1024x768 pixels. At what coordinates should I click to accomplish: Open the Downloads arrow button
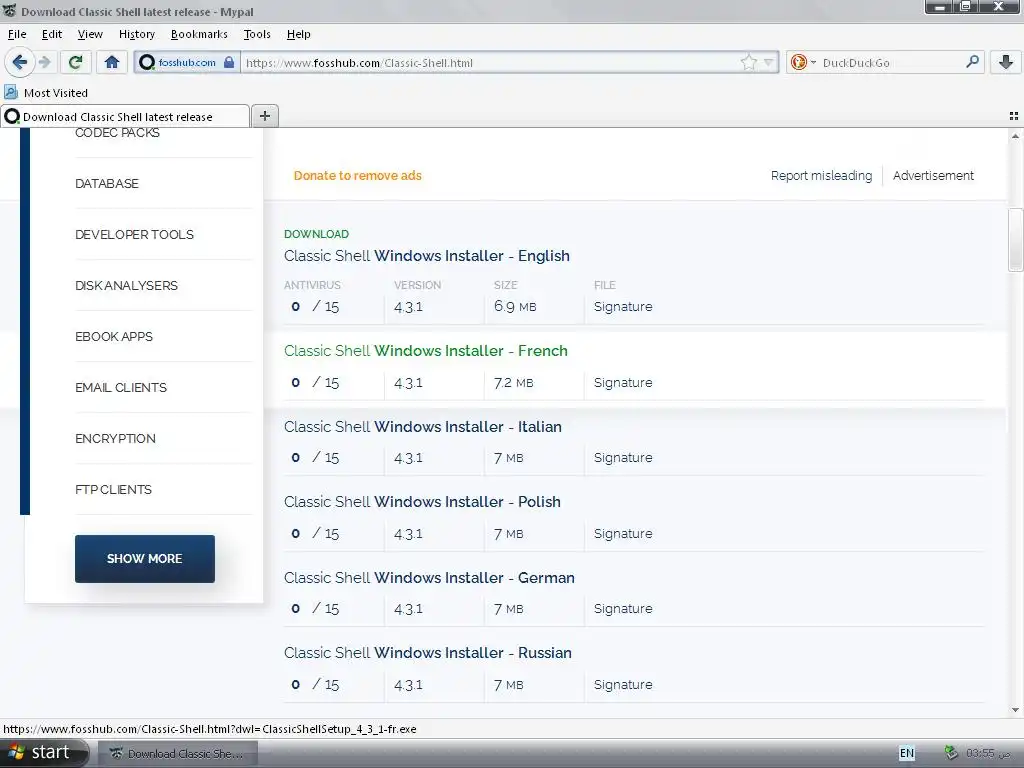pyautogui.click(x=1006, y=62)
